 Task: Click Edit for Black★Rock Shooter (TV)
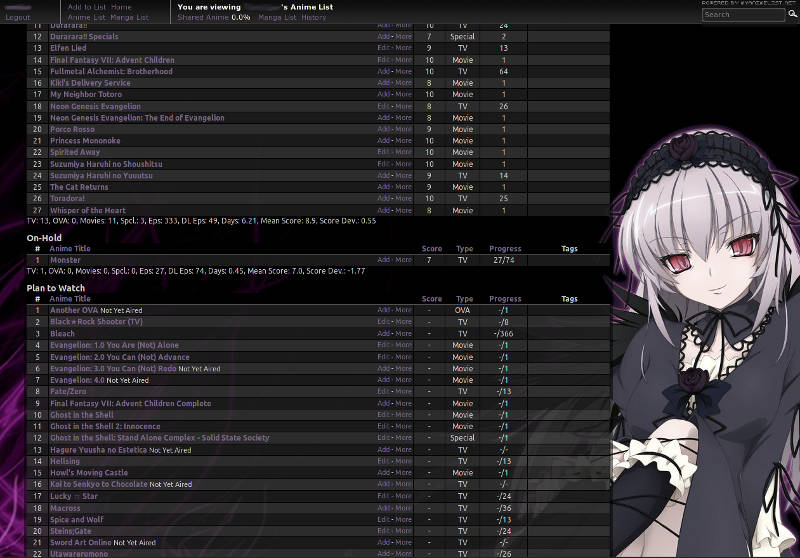384,322
